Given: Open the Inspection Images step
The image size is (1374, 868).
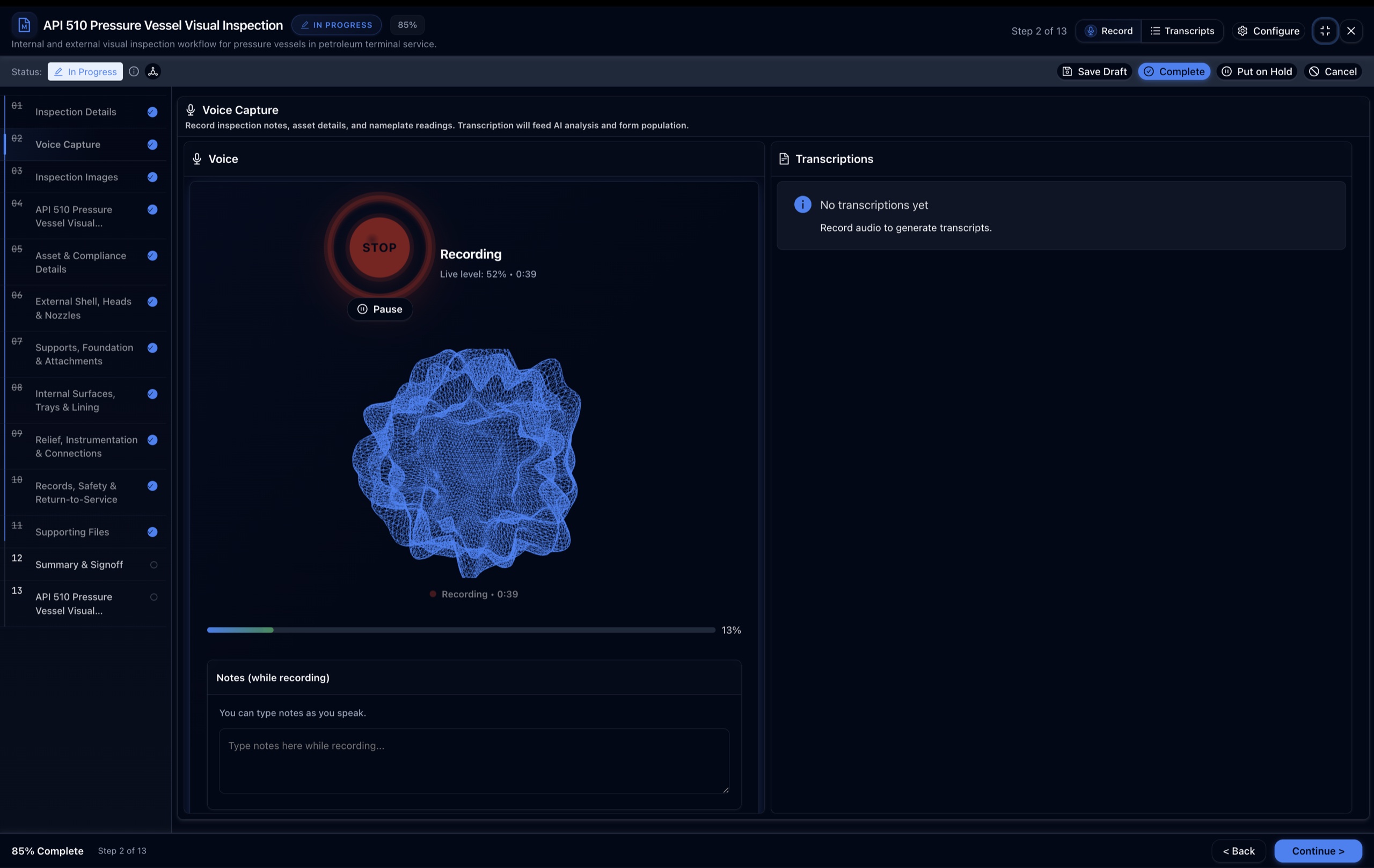Looking at the screenshot, I should [85, 177].
